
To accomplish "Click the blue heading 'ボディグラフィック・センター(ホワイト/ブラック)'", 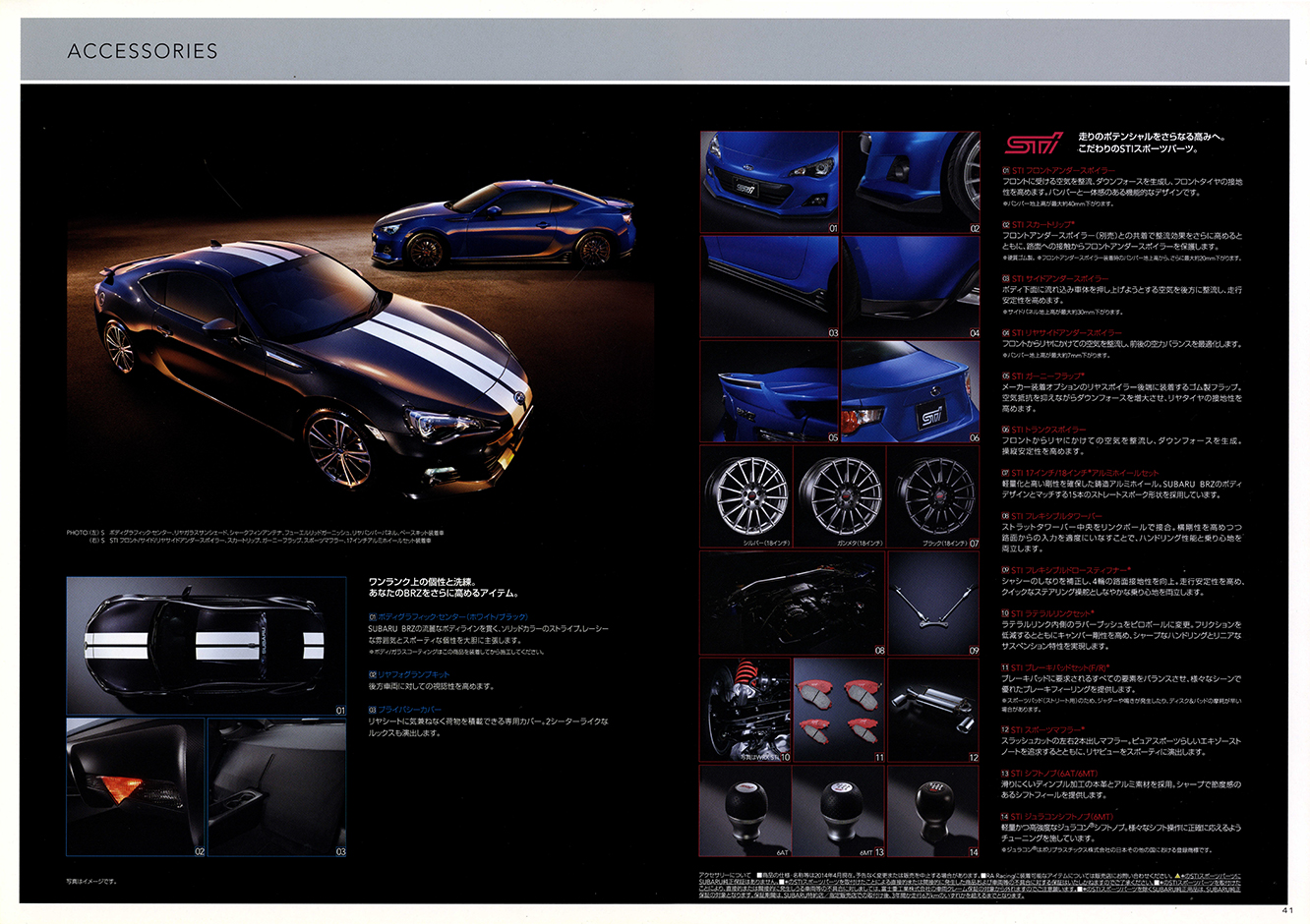I will 454,617.
